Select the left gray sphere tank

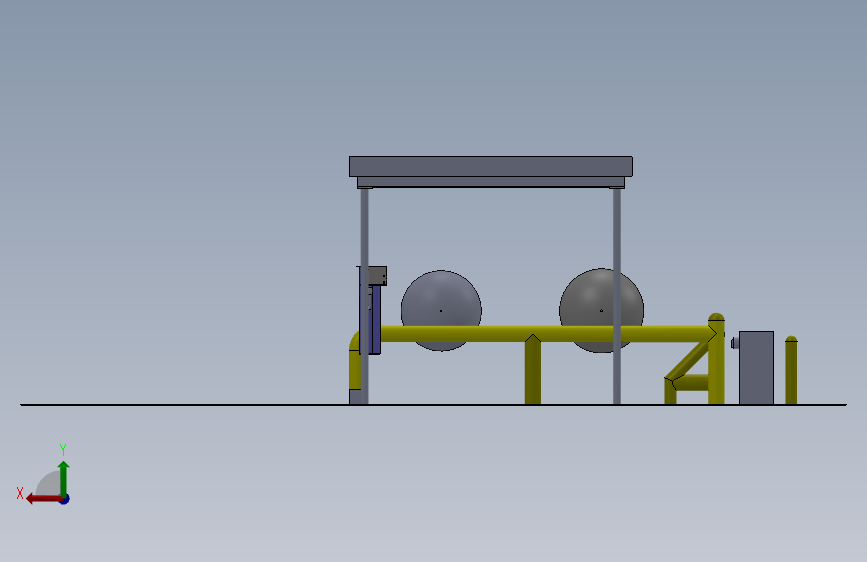441,310
